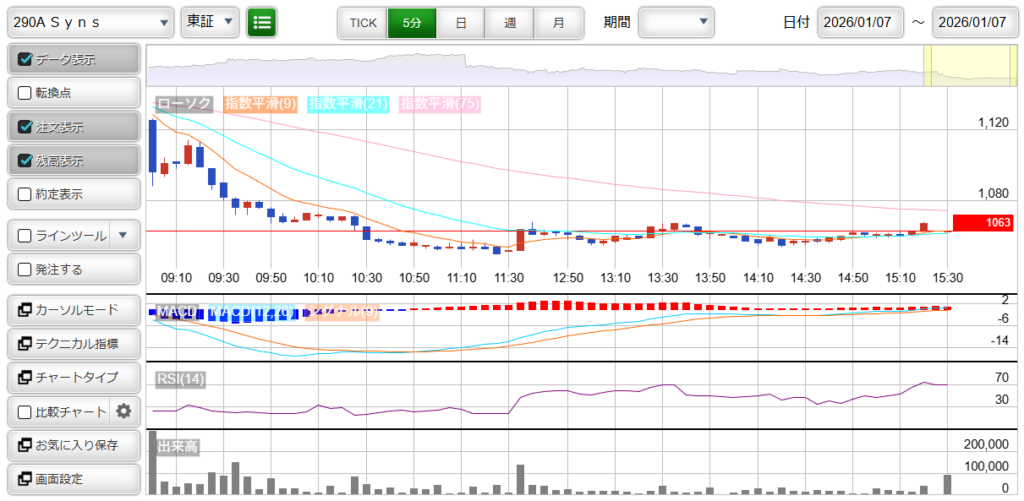Image resolution: width=1024 pixels, height=501 pixels.
Task: Open the 画面設定 screen settings
Action: [x=72, y=479]
